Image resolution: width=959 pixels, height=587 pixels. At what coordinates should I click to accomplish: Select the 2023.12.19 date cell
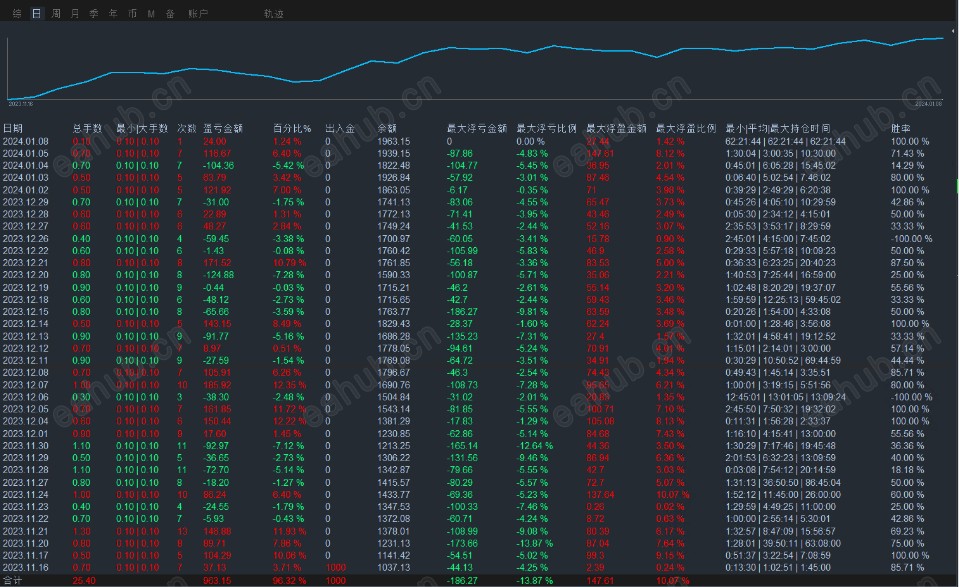pyautogui.click(x=26, y=287)
